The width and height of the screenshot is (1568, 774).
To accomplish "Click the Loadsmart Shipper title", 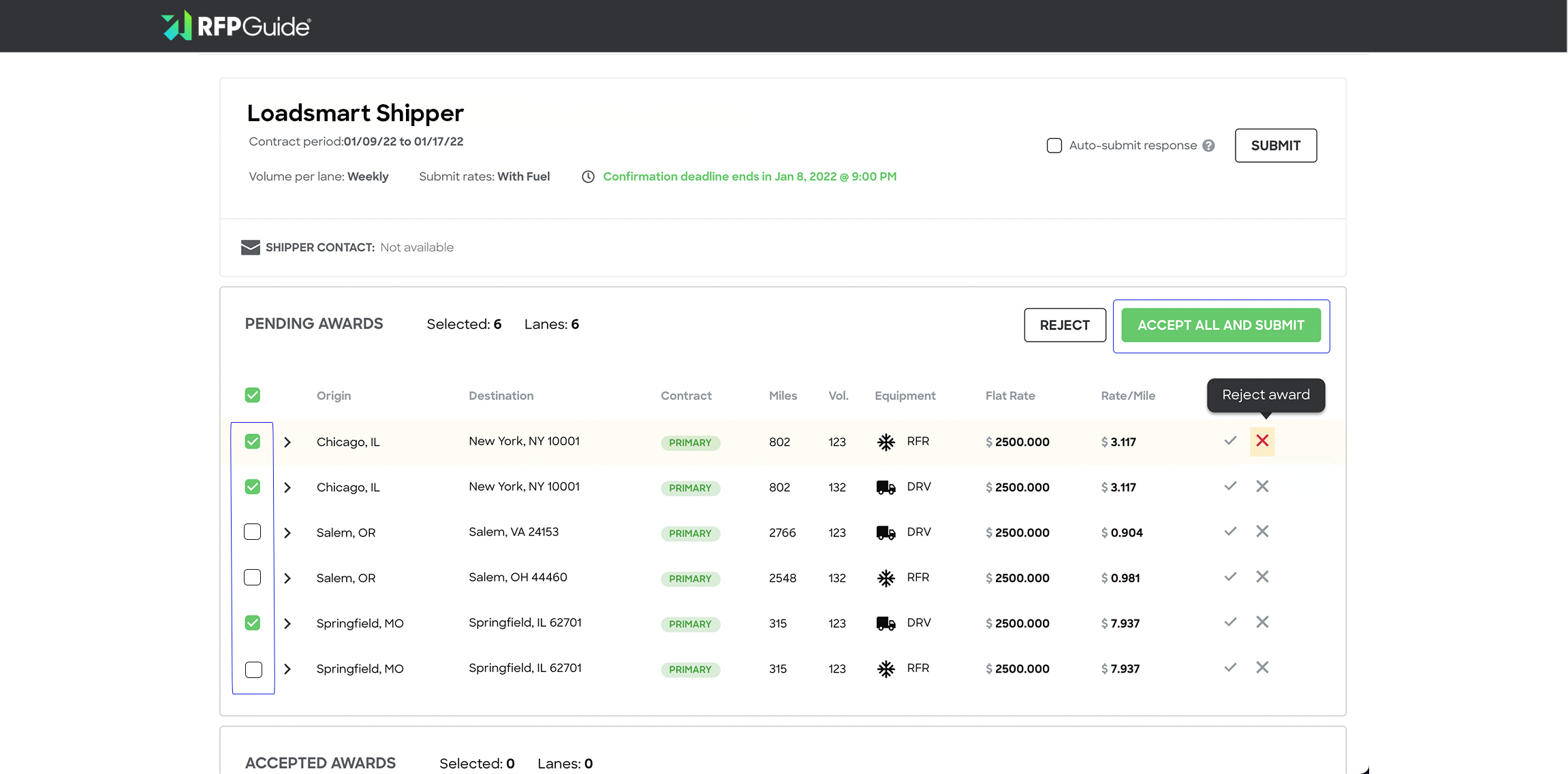I will 356,113.
